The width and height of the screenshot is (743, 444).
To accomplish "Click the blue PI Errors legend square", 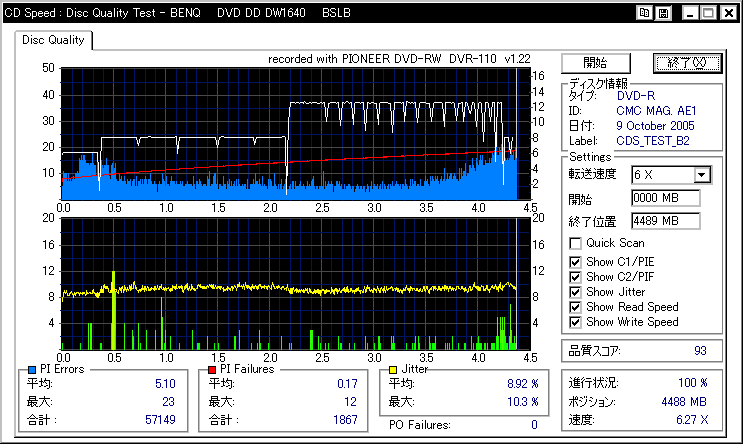I will click(x=32, y=369).
